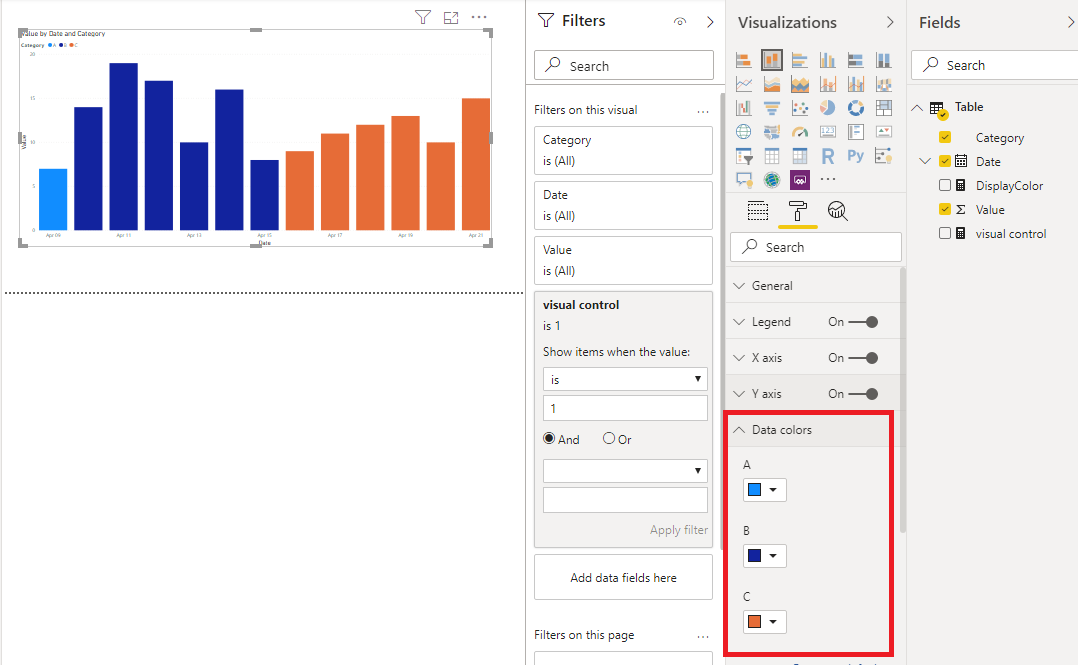
Task: Select the treemap visualization
Action: coord(883,108)
